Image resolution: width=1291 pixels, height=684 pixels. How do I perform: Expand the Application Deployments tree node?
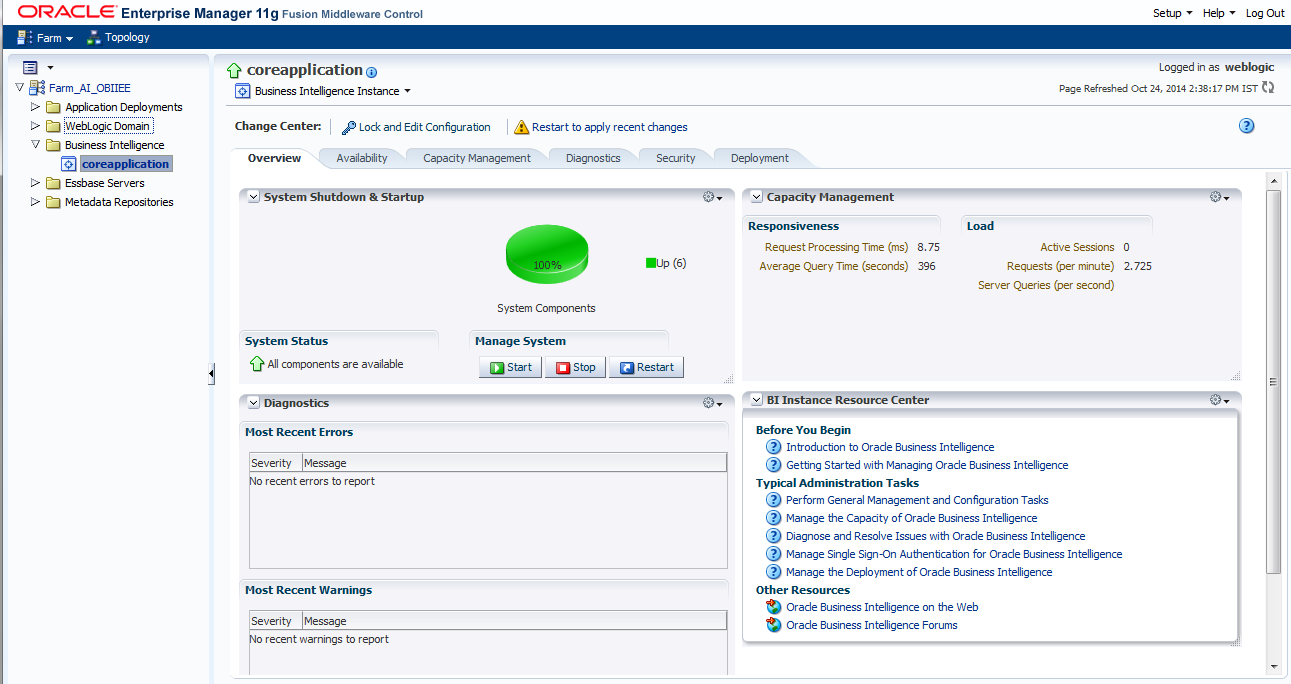tap(36, 107)
